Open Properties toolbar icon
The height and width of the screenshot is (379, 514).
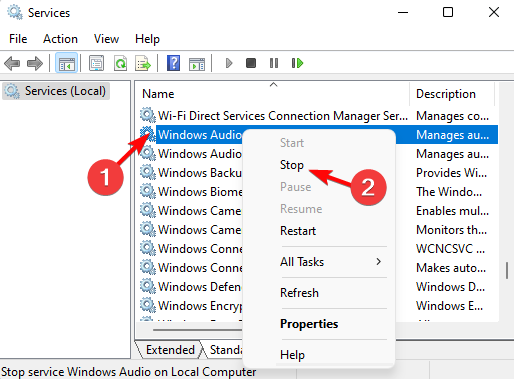point(96,63)
